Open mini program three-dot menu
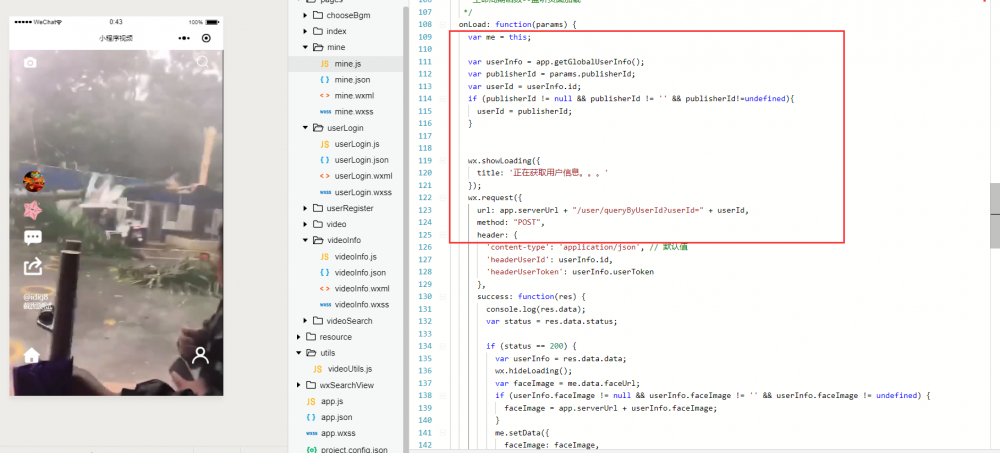The image size is (1000, 453). pos(184,38)
